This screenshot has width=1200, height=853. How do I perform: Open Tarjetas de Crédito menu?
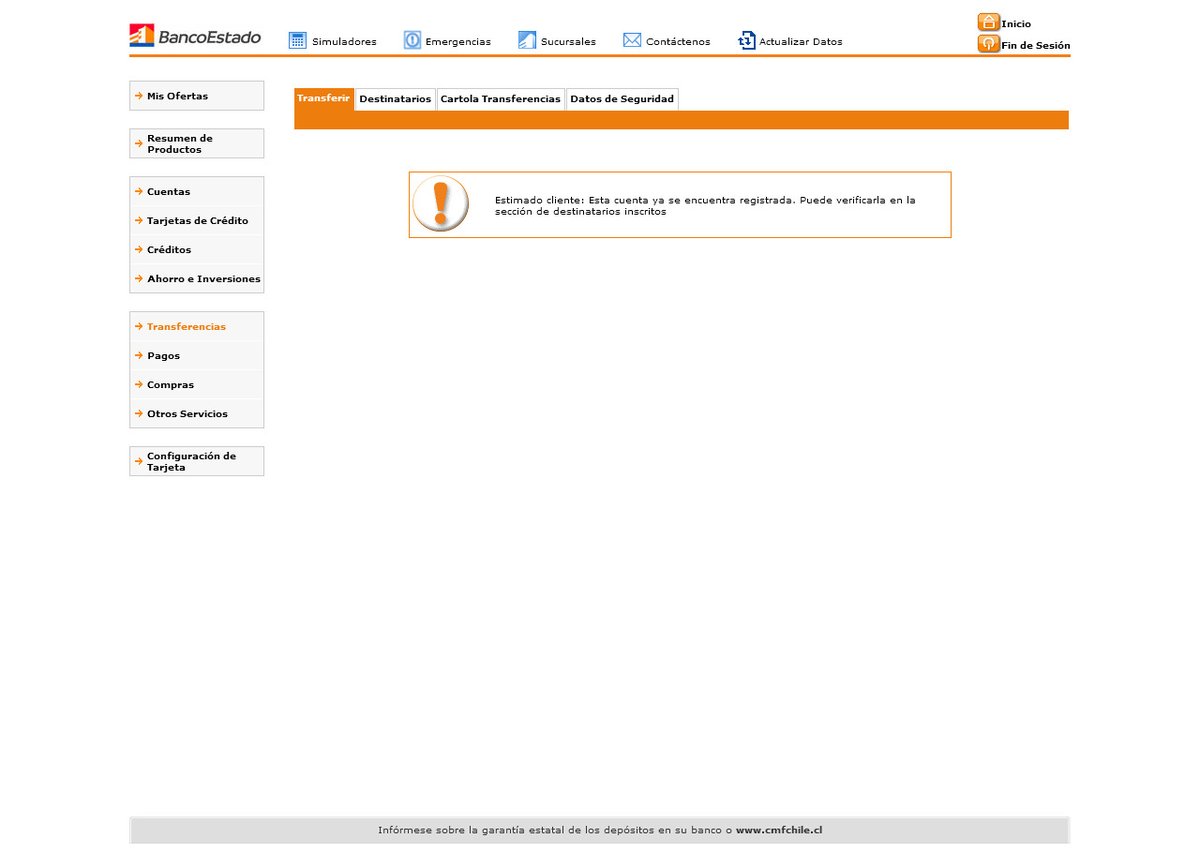[x=197, y=221]
